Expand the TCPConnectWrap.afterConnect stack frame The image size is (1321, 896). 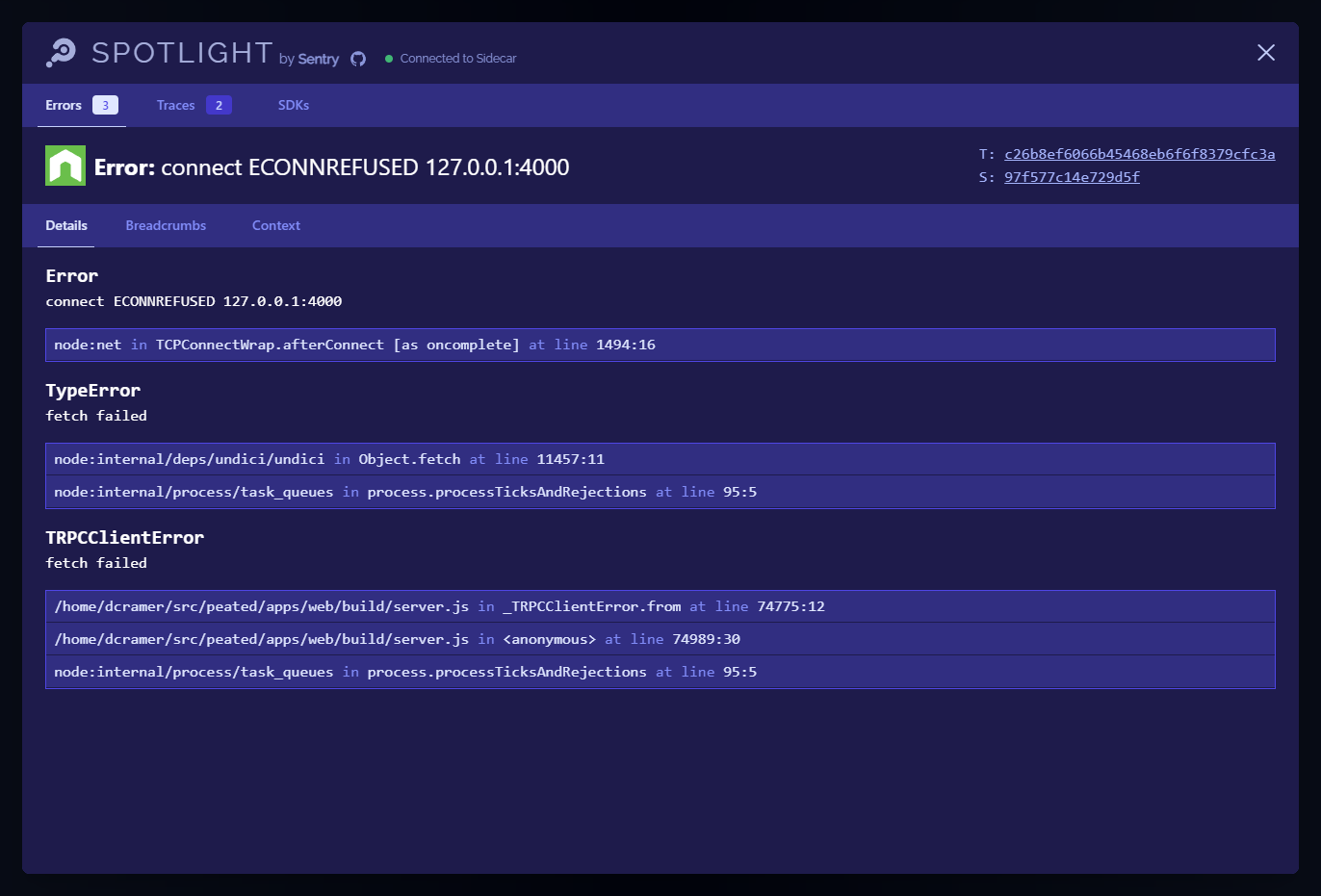[660, 345]
